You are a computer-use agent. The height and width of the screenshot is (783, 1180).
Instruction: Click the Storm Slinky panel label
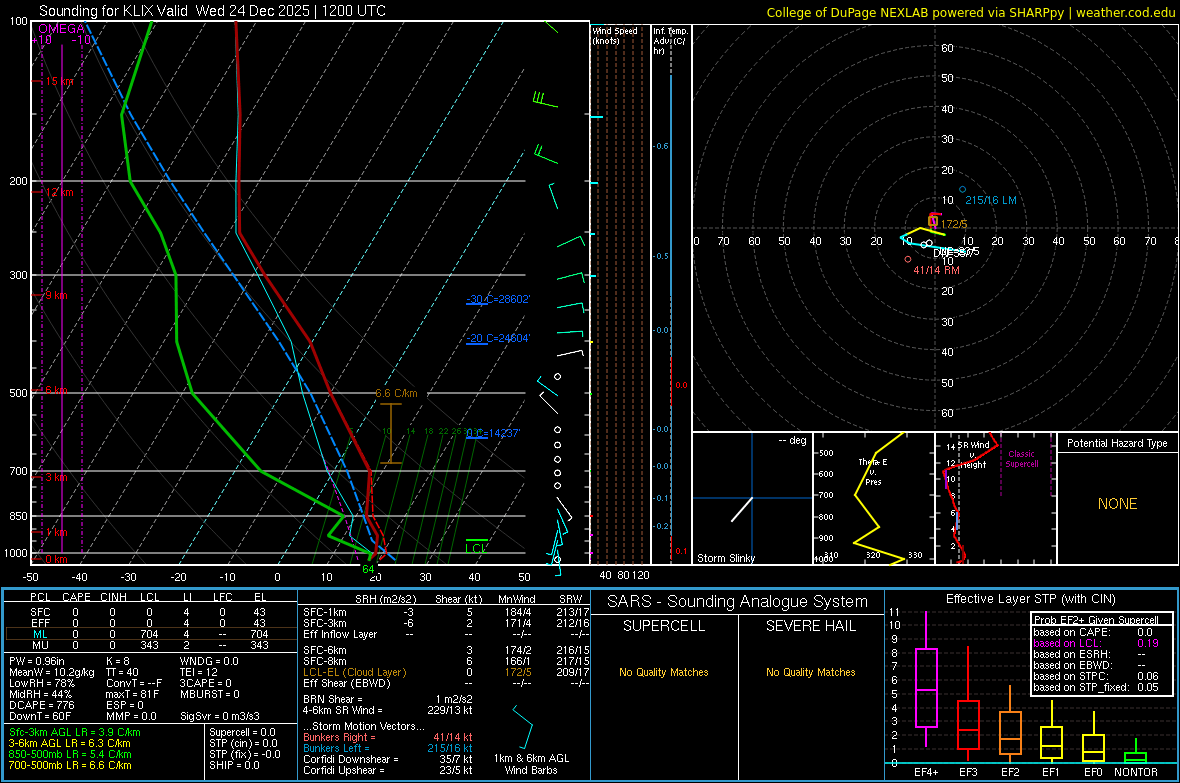pos(725,558)
